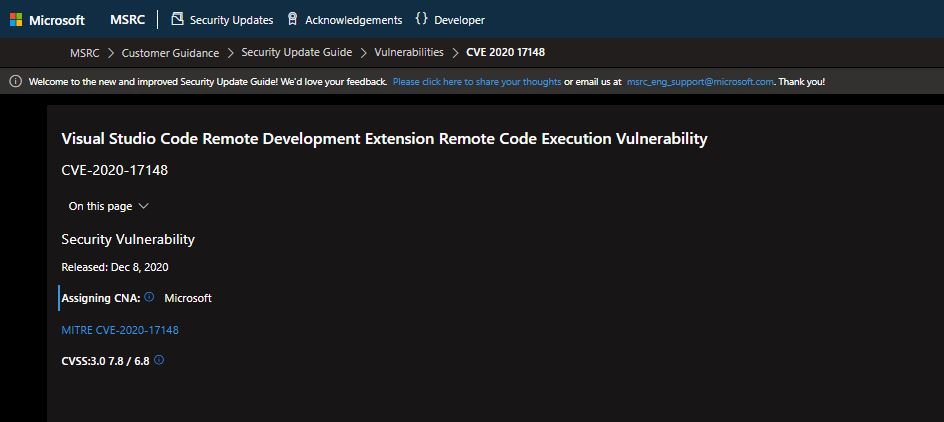Click the Acknowledgements ribbon icon

point(292,19)
